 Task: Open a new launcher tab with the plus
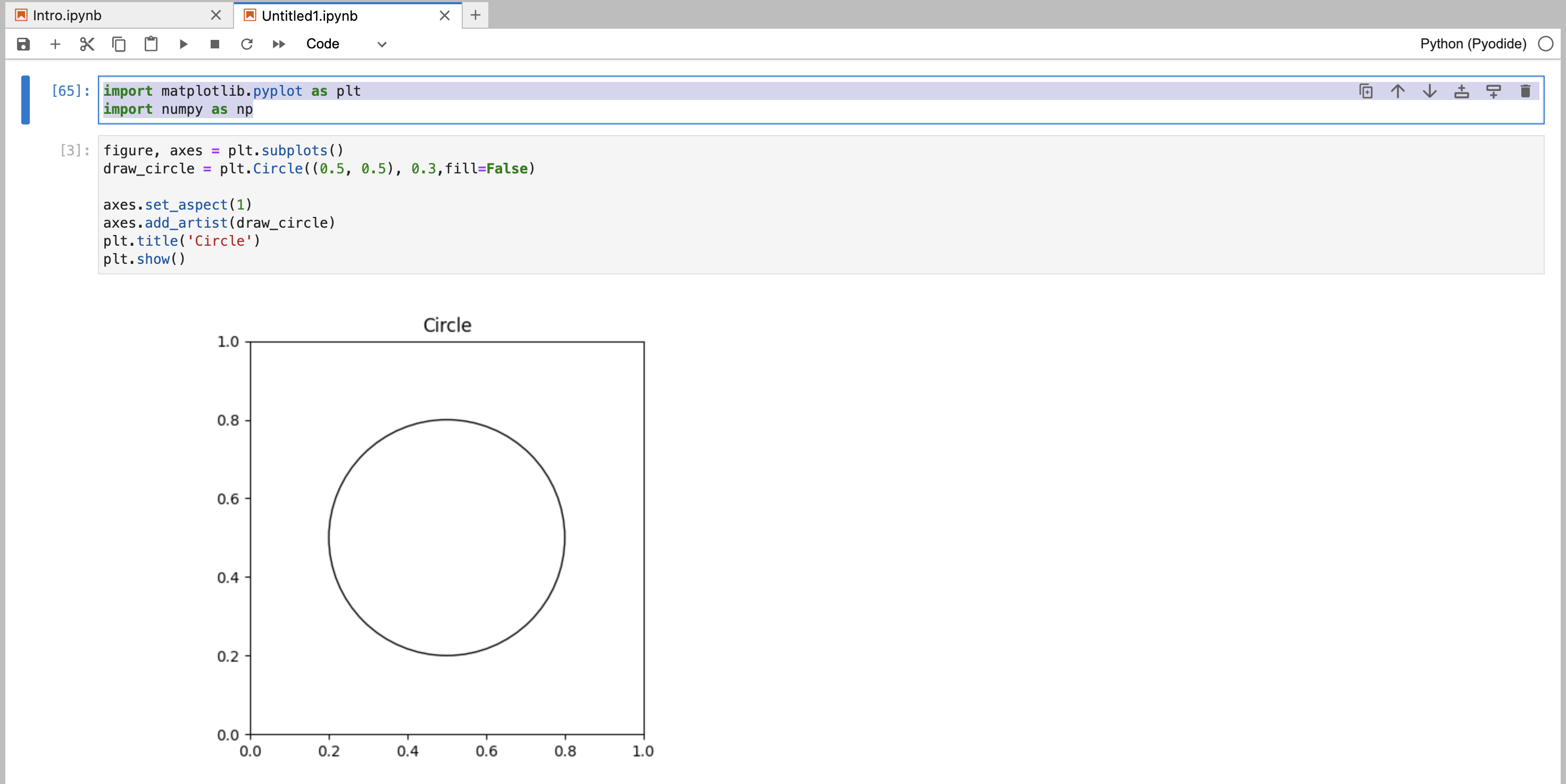pyautogui.click(x=476, y=15)
